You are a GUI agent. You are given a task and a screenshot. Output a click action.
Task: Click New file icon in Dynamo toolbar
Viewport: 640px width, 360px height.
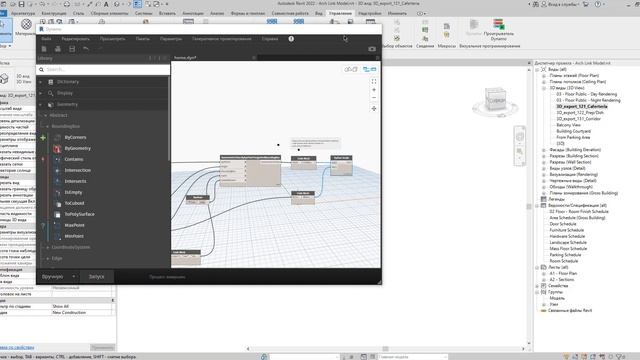(44, 49)
